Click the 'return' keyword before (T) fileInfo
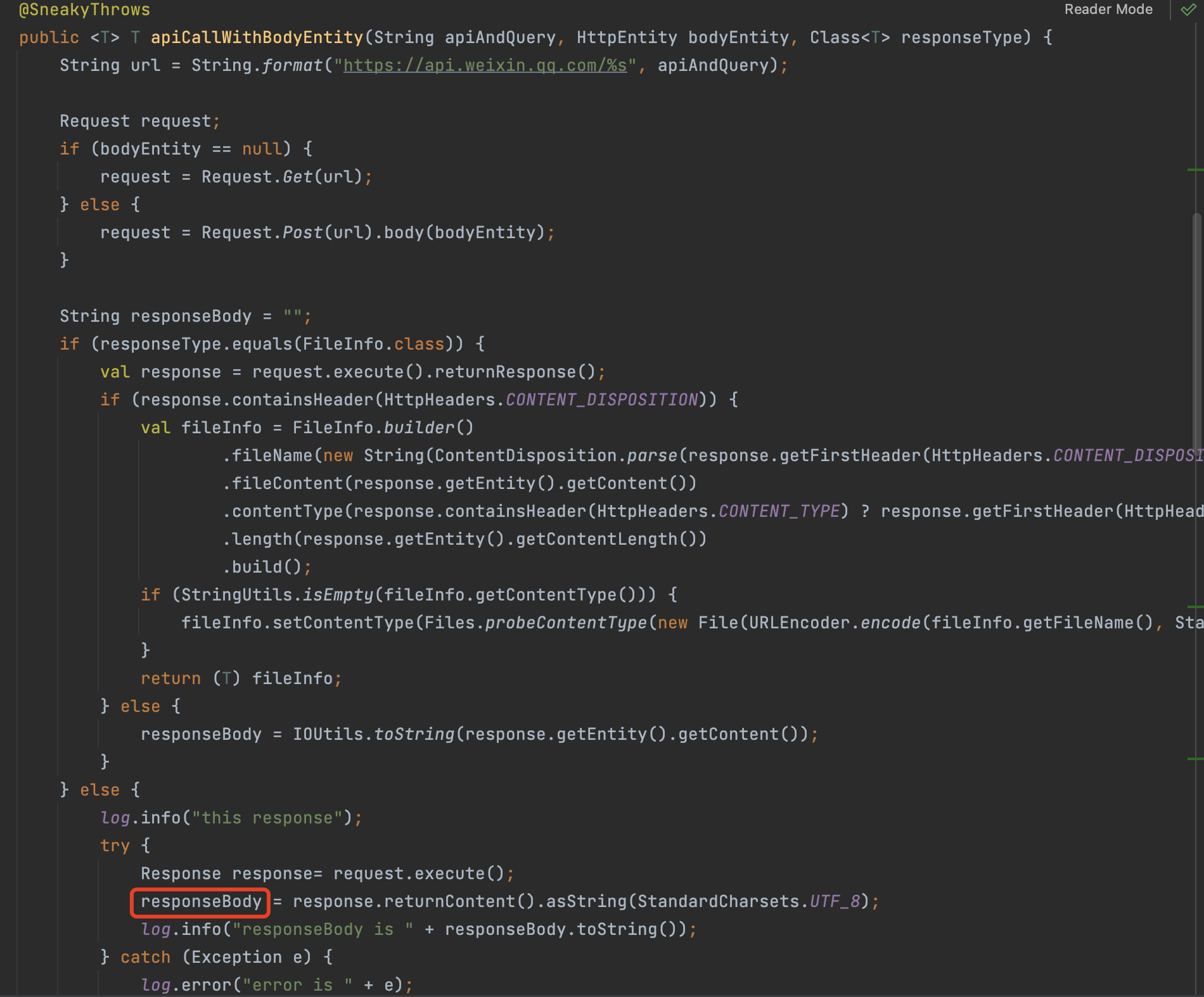 (170, 678)
